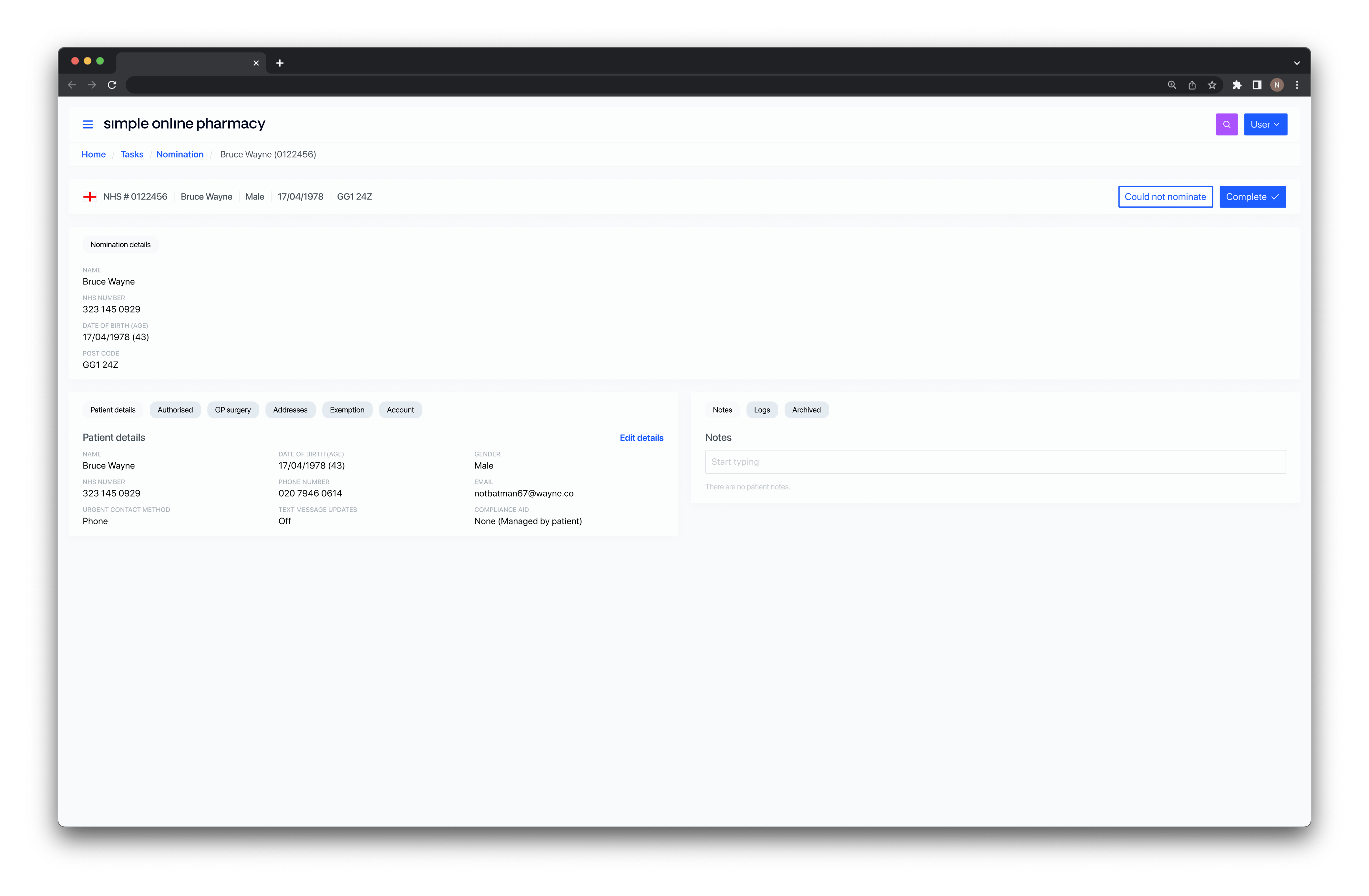Switch to the GP surgery tab
The height and width of the screenshot is (896, 1369).
(x=233, y=410)
